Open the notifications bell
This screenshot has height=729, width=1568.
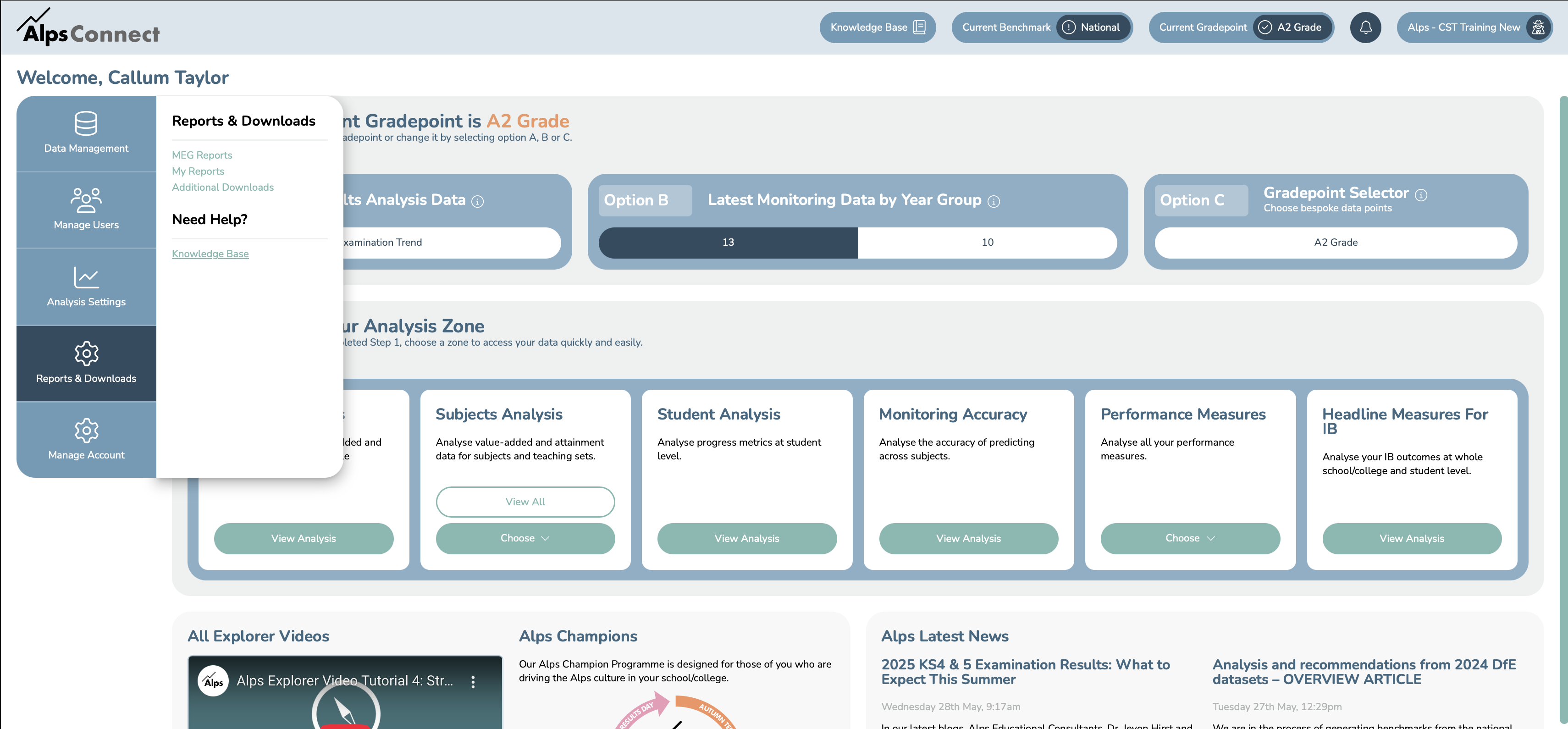[1365, 28]
